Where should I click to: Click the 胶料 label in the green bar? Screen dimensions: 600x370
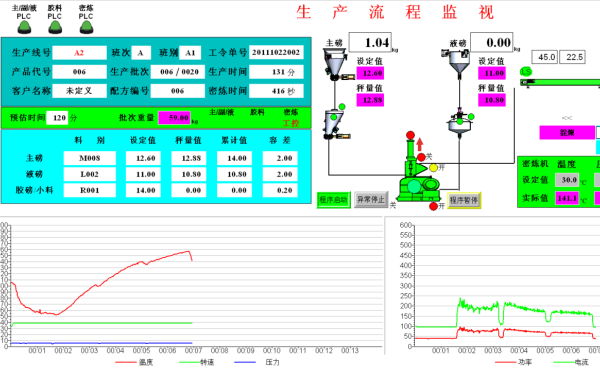coord(257,112)
